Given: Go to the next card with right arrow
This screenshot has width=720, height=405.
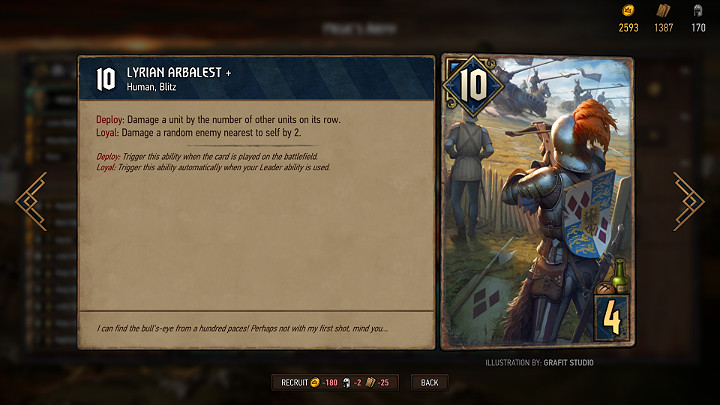Looking at the screenshot, I should 688,202.
